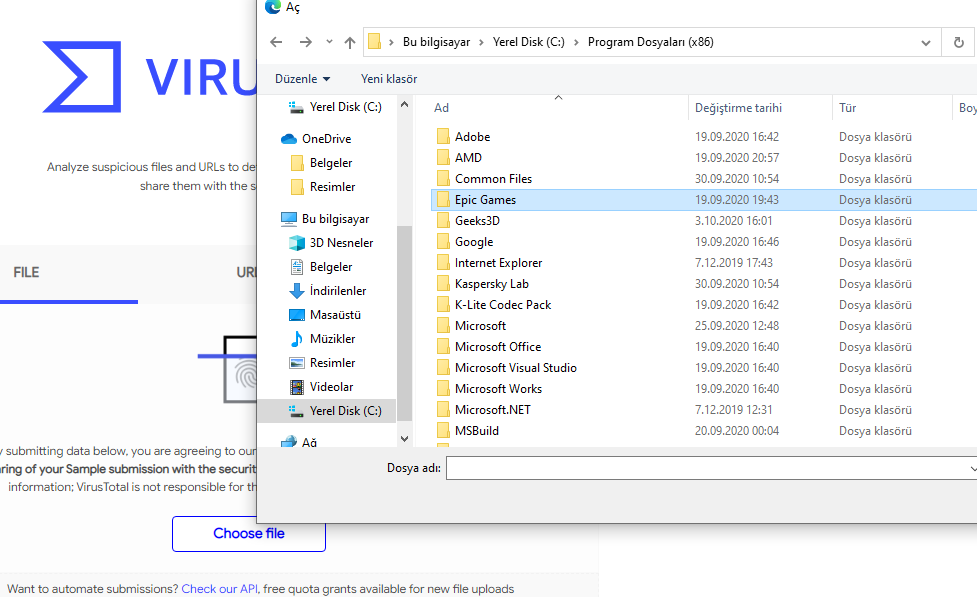This screenshot has height=597, width=977.
Task: Select the highlighted Yerel Disk (C:) tree item
Action: click(x=326, y=411)
